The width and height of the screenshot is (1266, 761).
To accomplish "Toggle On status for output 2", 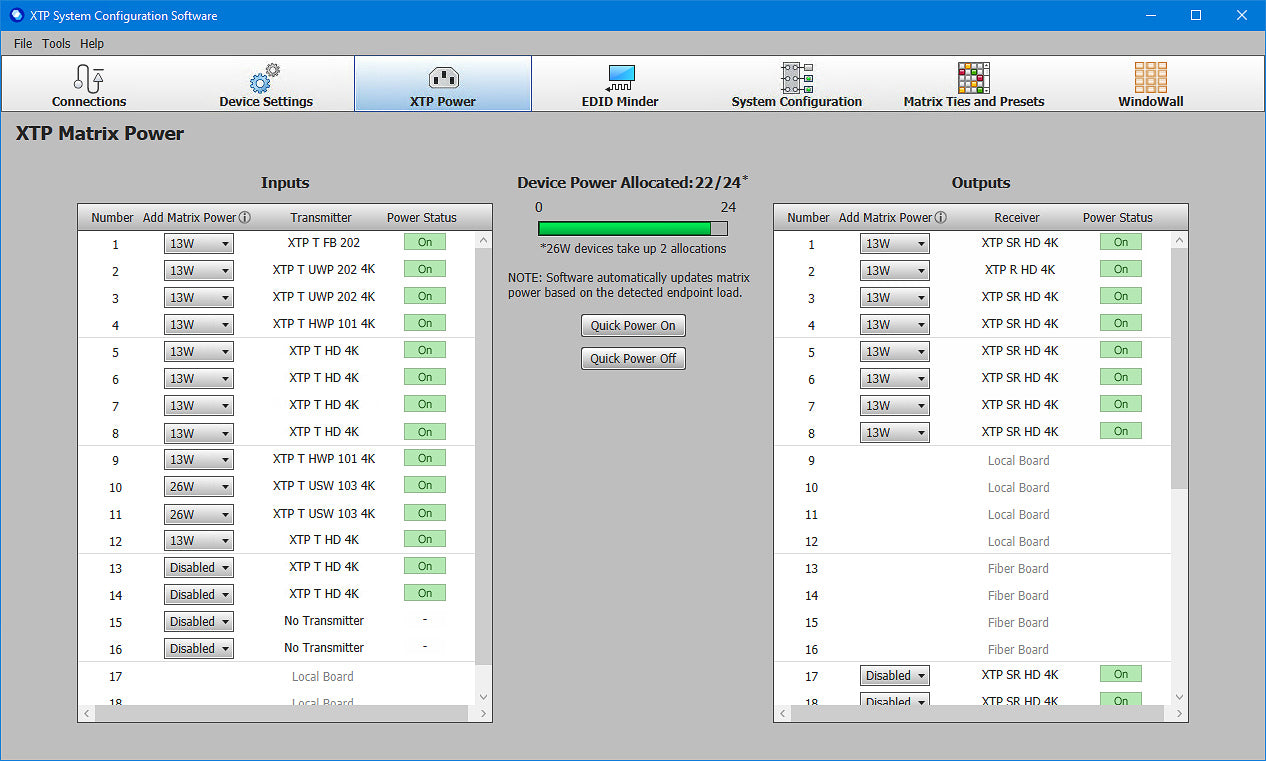I will pyautogui.click(x=1121, y=269).
